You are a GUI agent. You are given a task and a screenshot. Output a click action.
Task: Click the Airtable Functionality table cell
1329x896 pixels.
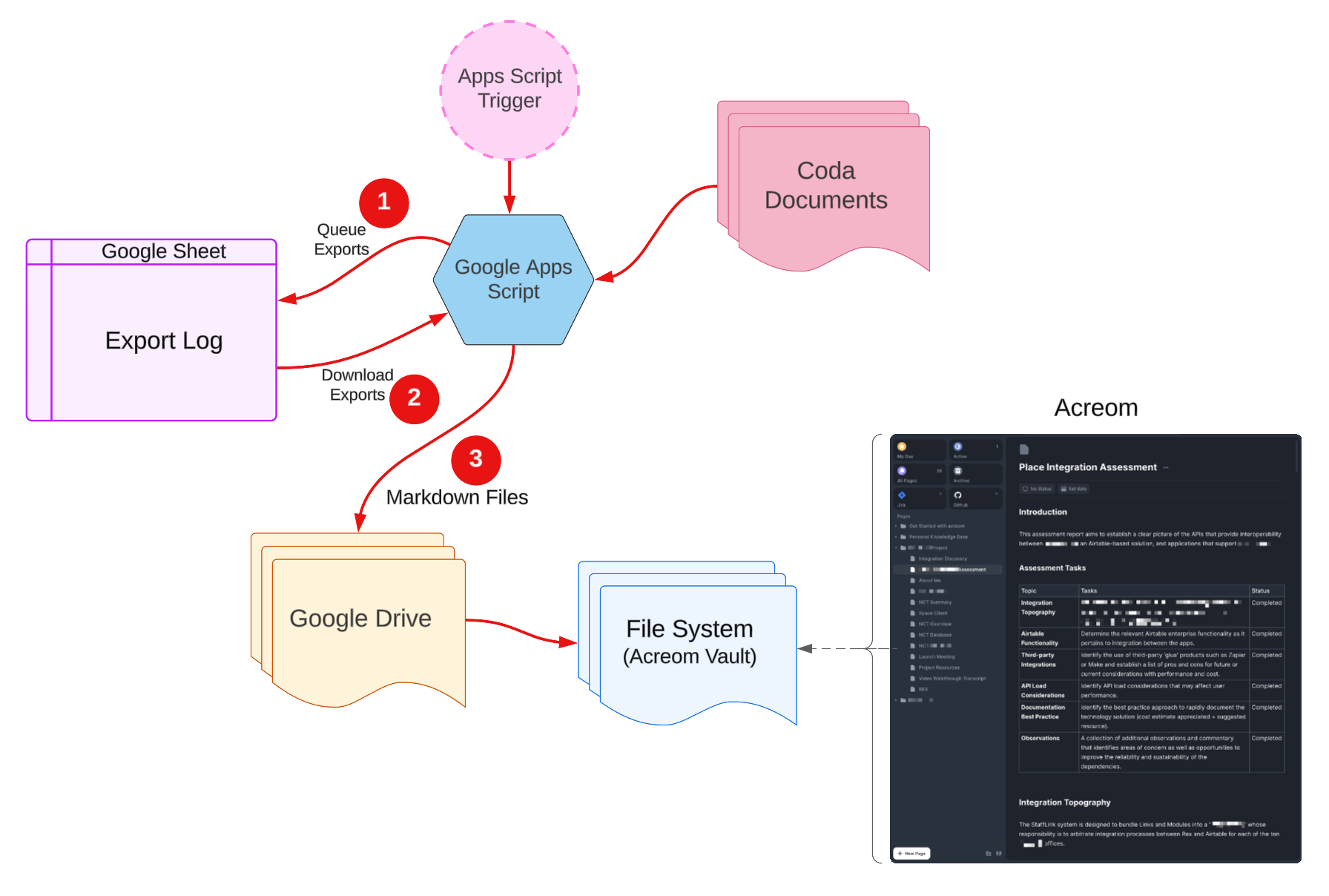point(1049,638)
